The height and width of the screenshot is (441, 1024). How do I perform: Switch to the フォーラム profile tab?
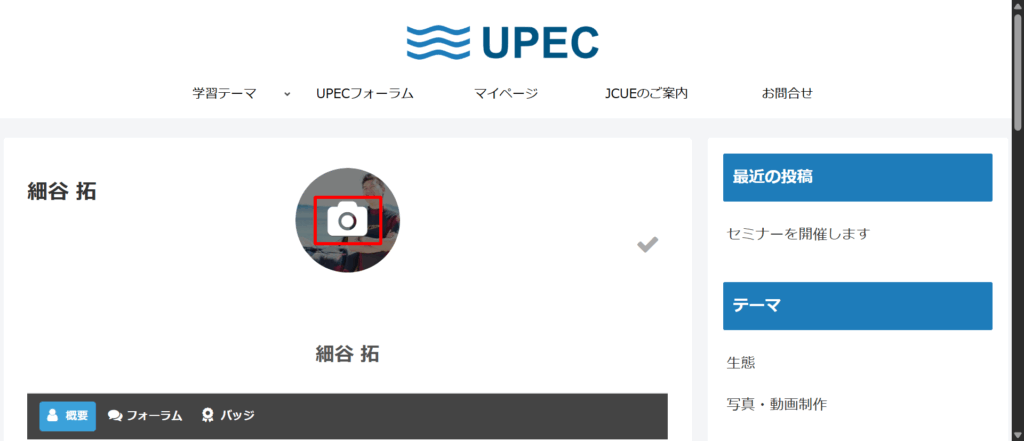click(145, 416)
